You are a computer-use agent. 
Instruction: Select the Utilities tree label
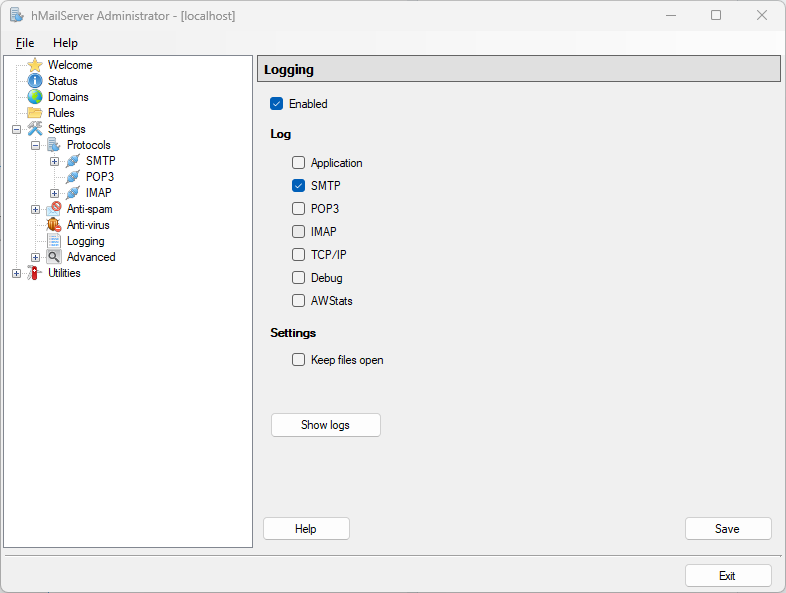(x=64, y=273)
